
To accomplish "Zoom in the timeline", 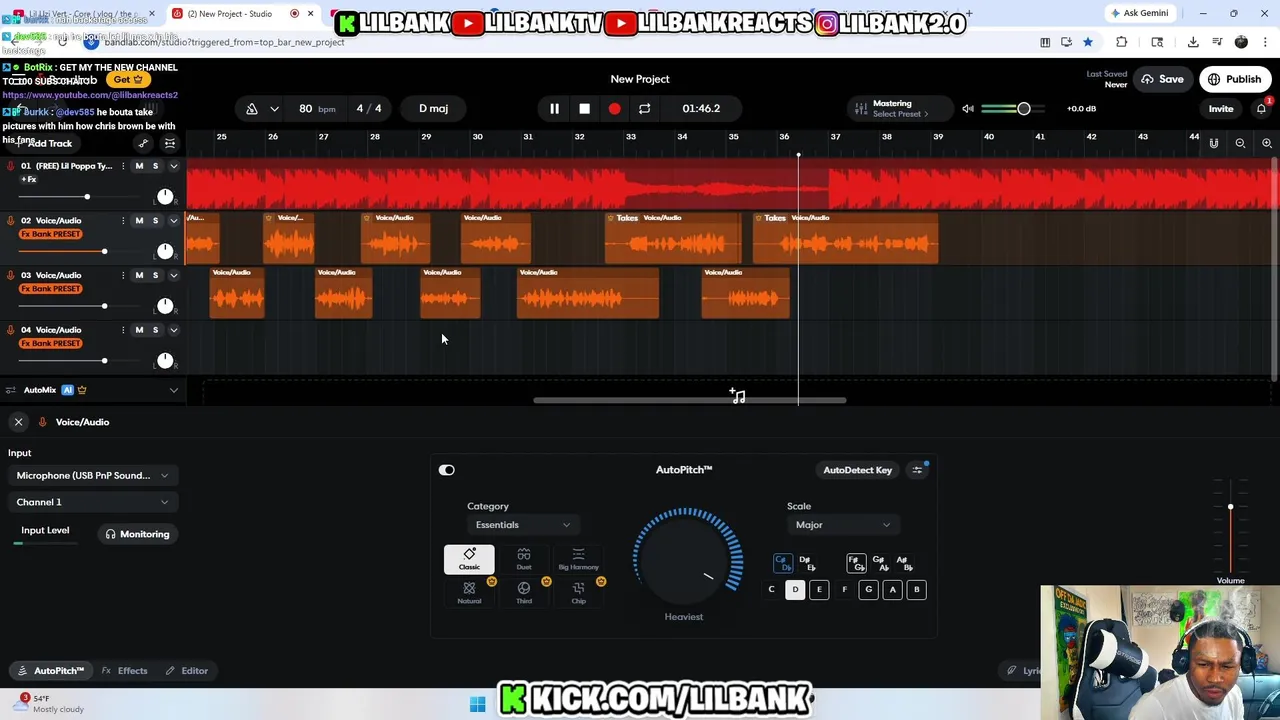I will click(1266, 143).
